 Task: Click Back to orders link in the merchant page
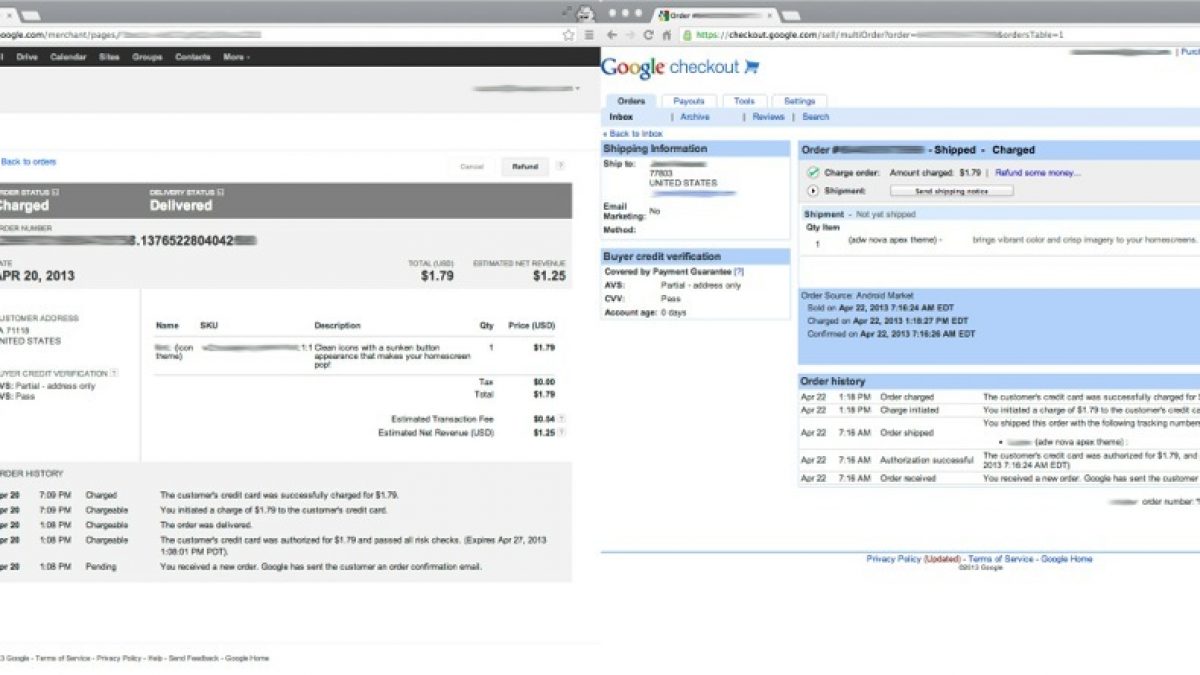[28, 161]
